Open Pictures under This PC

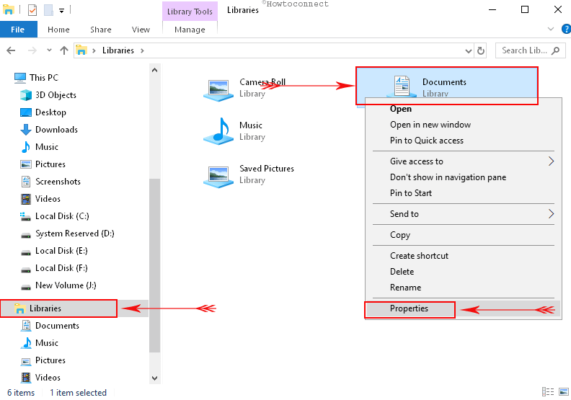(43, 164)
